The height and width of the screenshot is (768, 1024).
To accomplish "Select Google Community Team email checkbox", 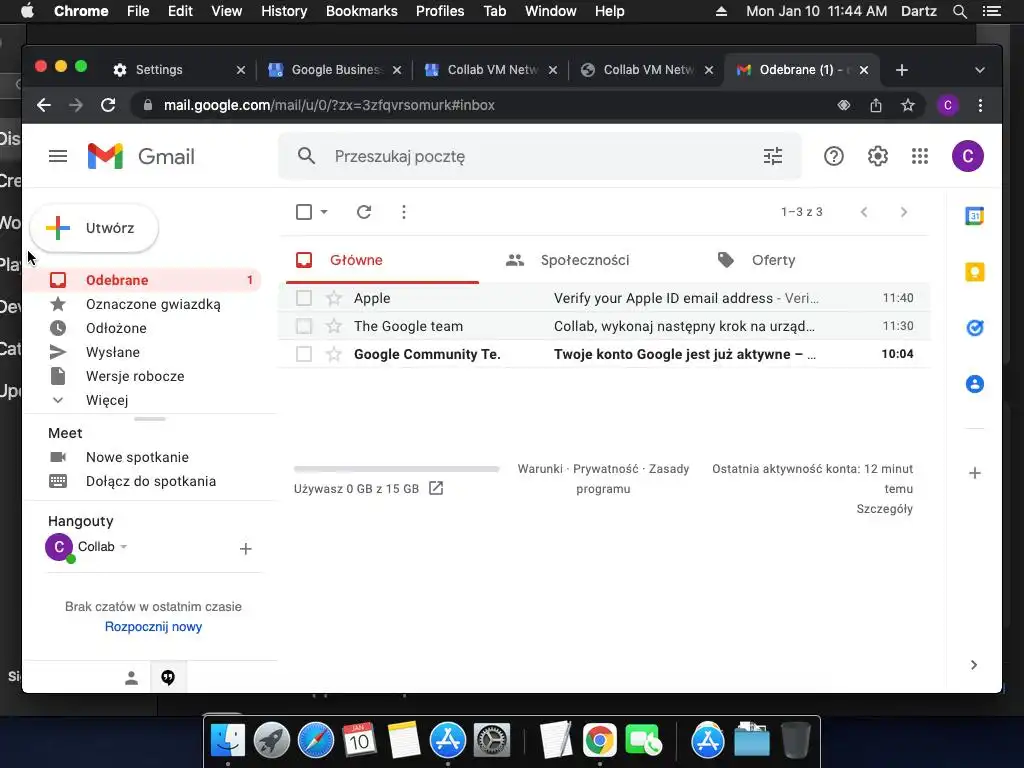I will pyautogui.click(x=304, y=354).
